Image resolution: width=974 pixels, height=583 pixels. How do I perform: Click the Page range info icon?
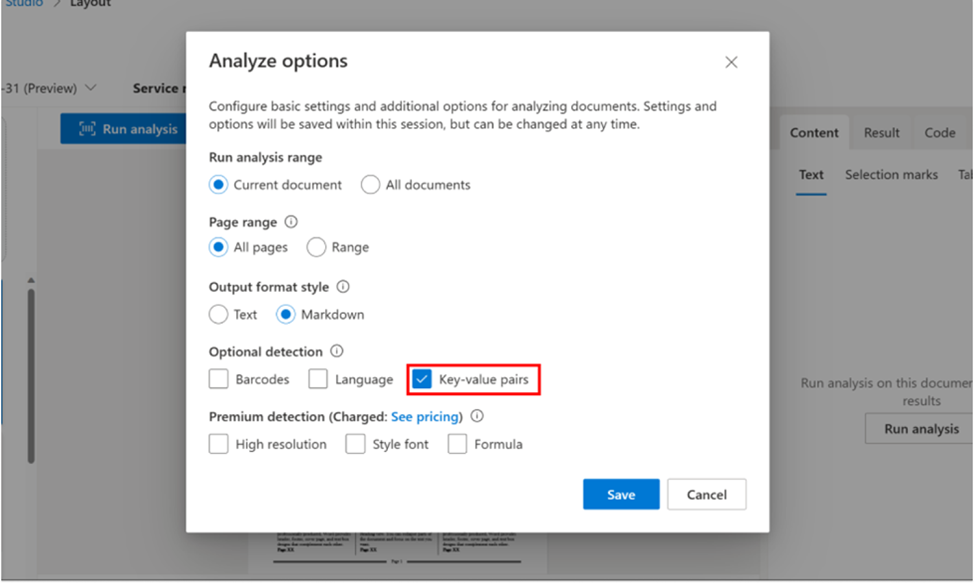point(291,222)
